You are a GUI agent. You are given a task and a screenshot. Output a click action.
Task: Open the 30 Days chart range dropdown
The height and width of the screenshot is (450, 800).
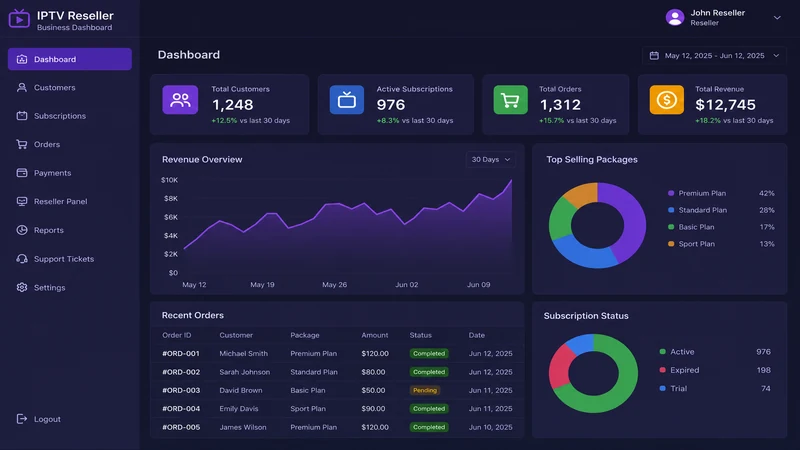[x=490, y=160]
